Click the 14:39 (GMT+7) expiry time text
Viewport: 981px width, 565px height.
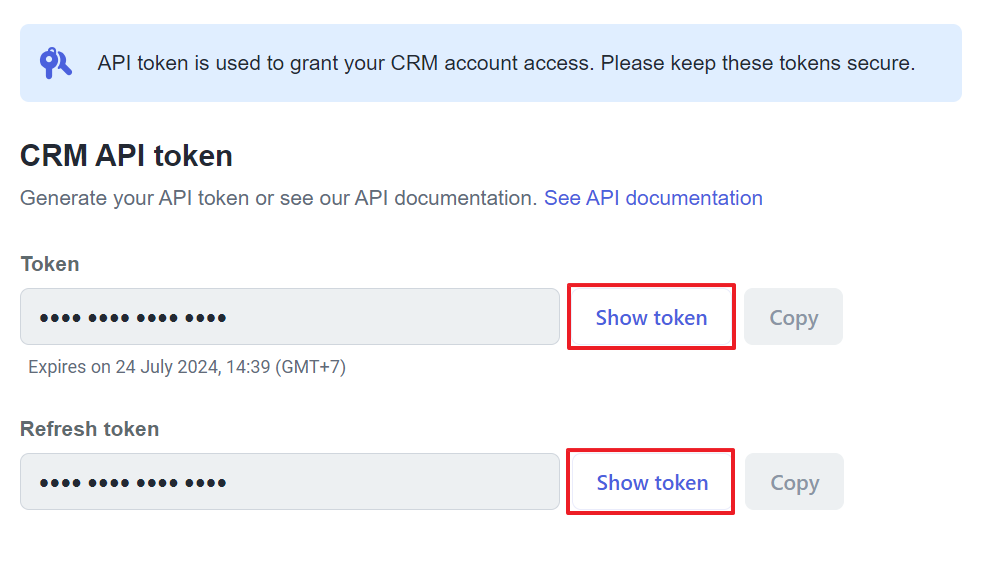(286, 367)
